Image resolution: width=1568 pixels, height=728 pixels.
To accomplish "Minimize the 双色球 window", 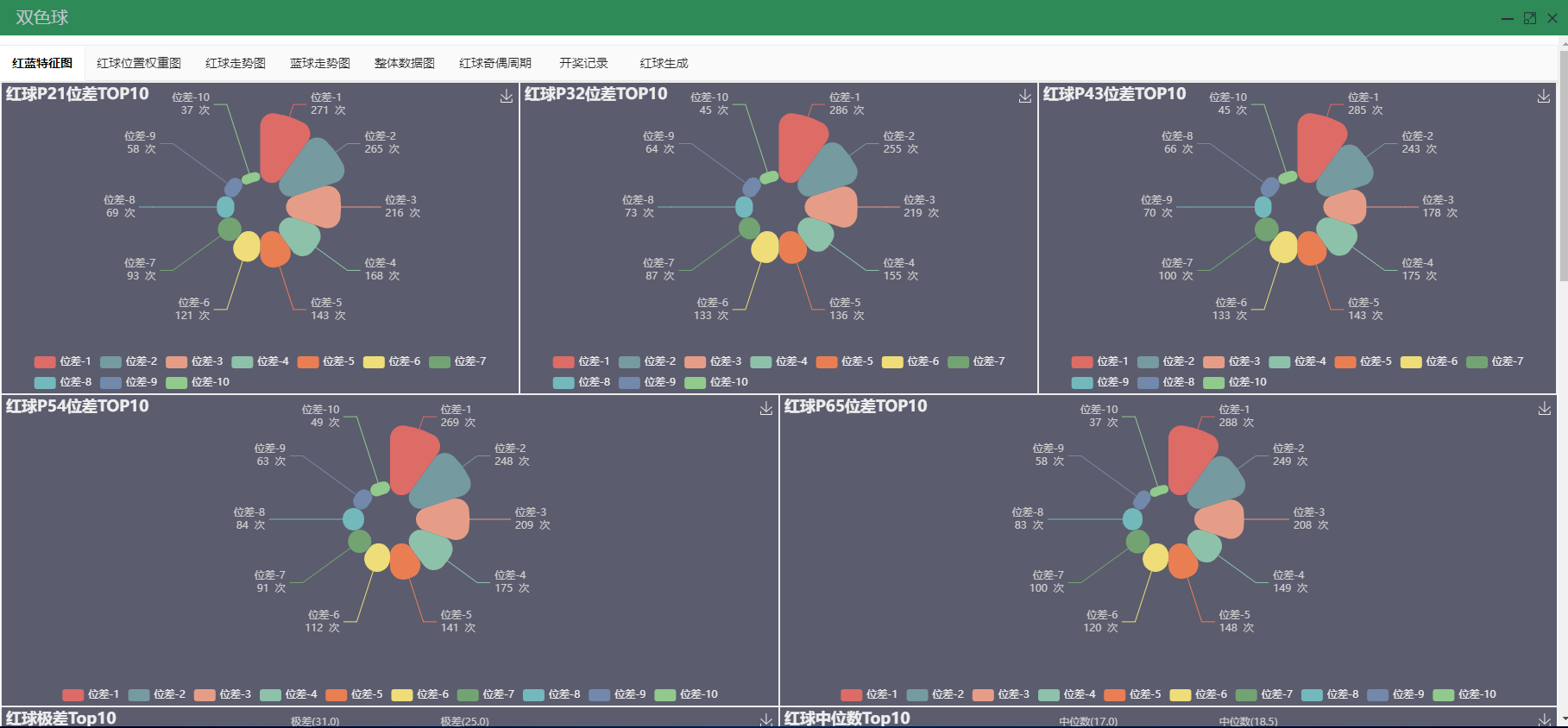I will tap(1508, 18).
